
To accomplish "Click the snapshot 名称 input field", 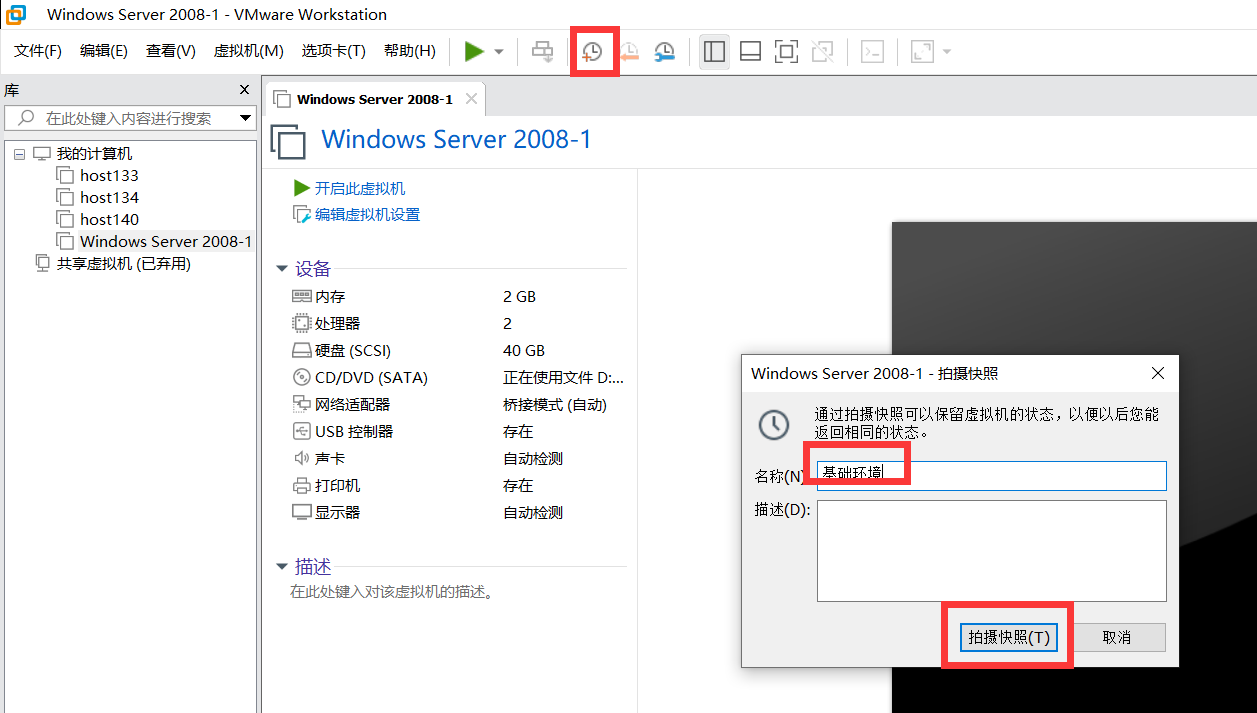I will click(991, 476).
